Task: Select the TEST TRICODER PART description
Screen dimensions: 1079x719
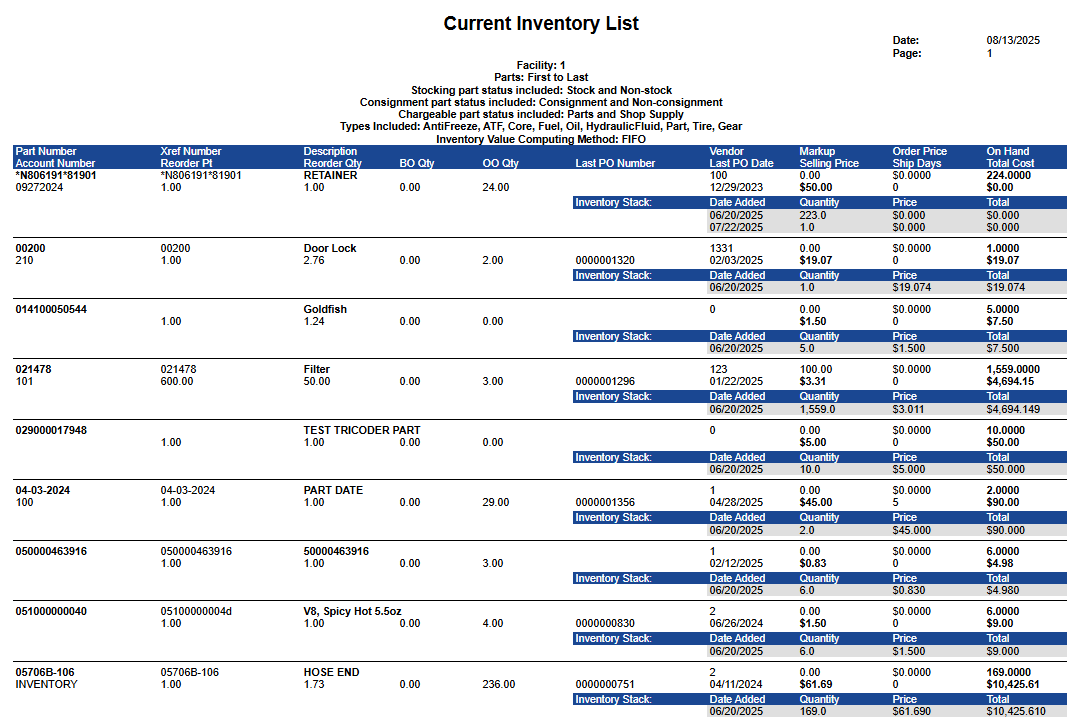Action: tap(362, 430)
